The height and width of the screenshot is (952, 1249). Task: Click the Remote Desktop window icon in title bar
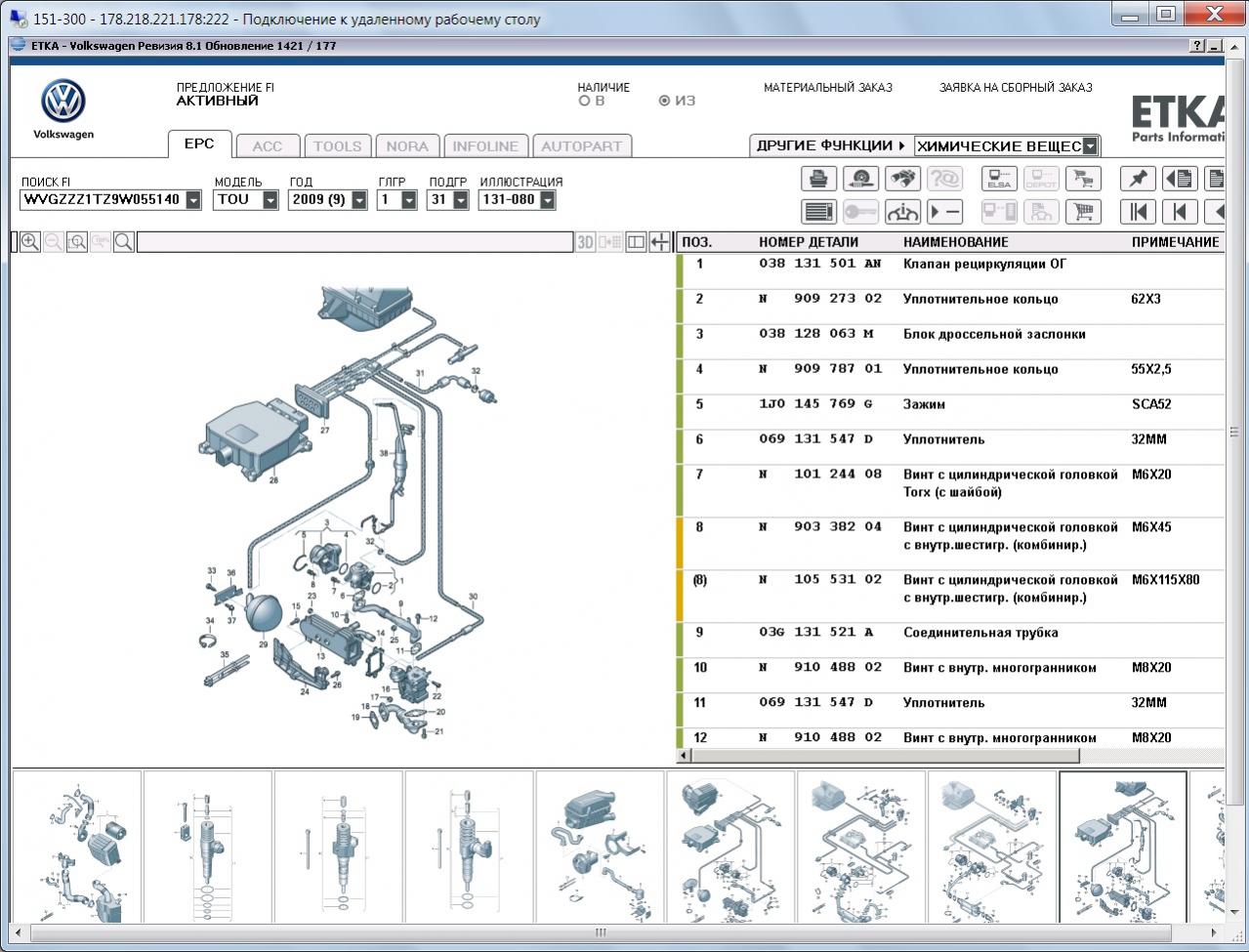[x=18, y=18]
